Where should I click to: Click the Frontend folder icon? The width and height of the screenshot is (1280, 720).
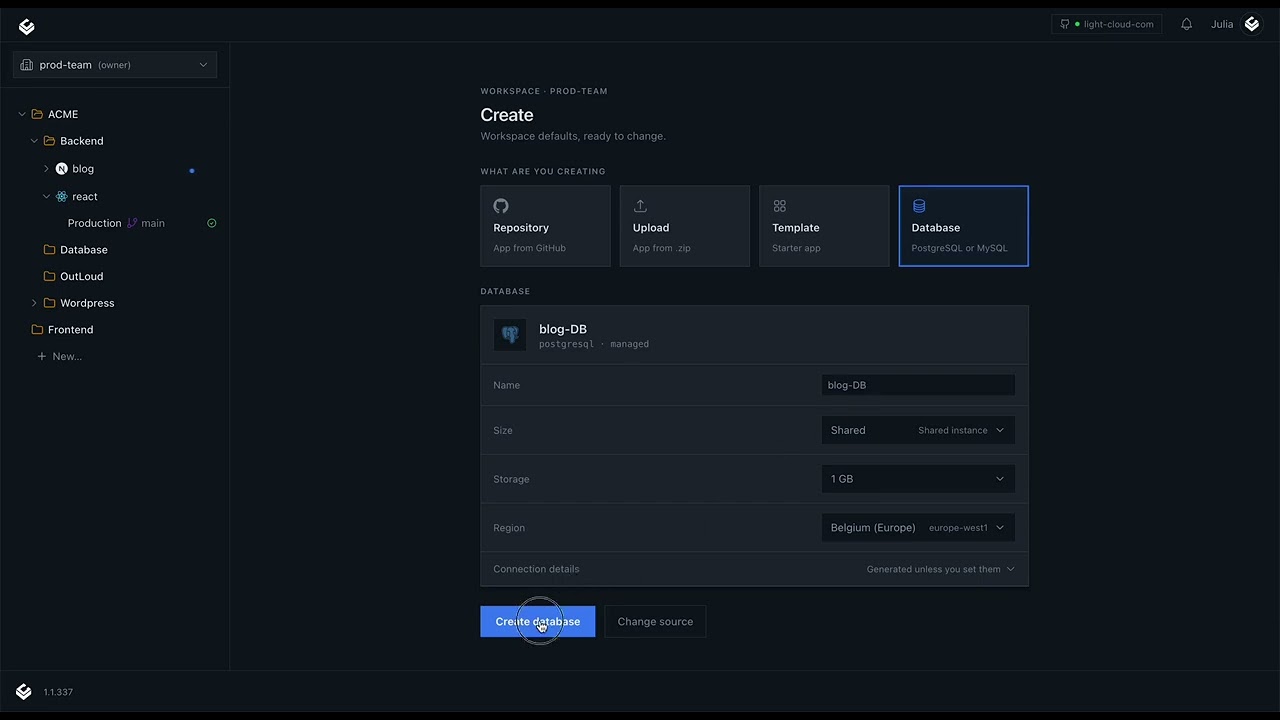click(37, 330)
